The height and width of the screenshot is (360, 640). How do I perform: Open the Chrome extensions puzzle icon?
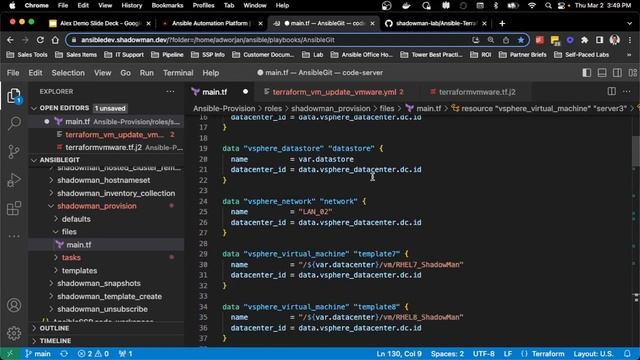(x=584, y=40)
